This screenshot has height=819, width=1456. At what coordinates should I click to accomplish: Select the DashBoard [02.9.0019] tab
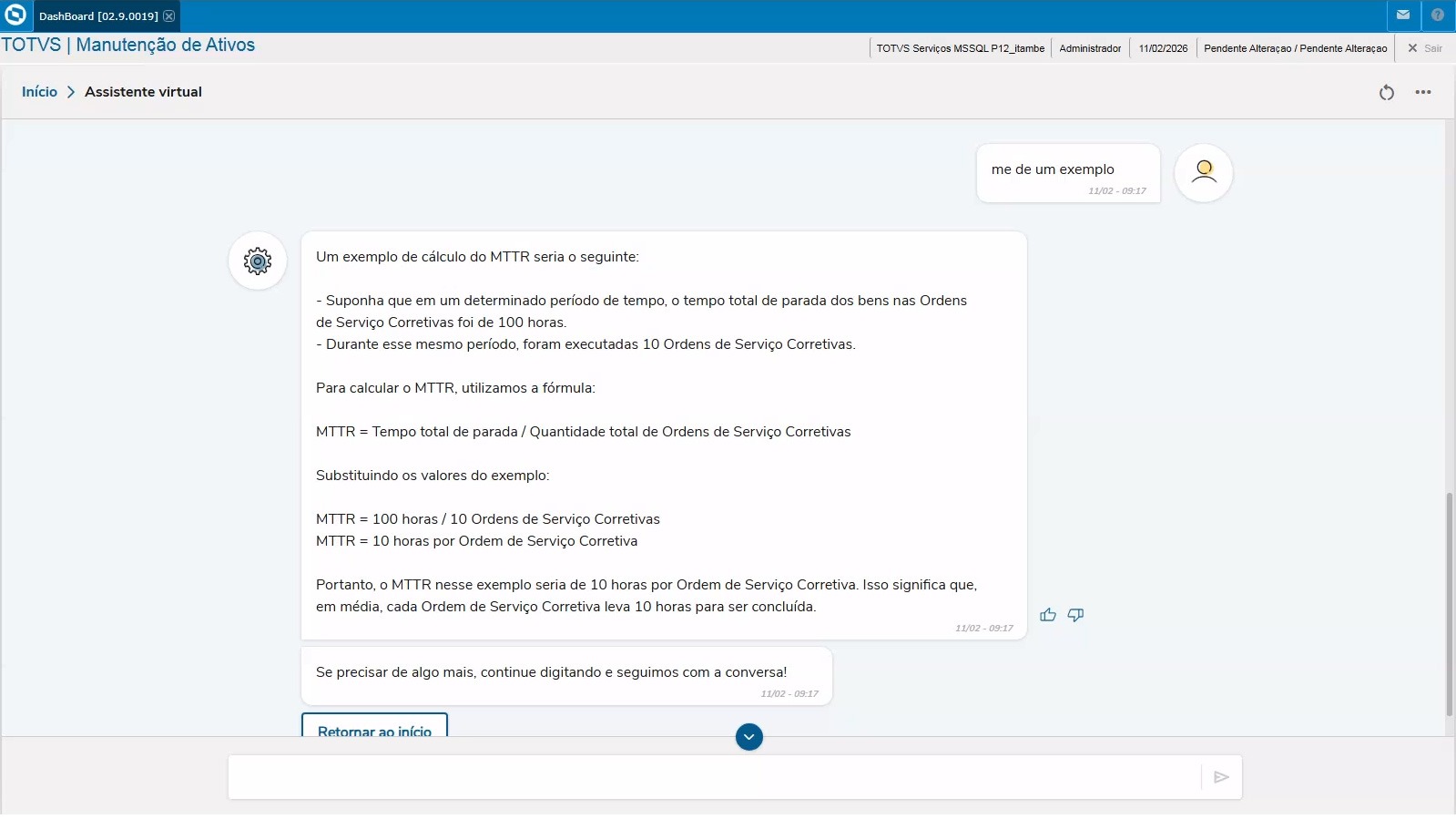click(98, 16)
